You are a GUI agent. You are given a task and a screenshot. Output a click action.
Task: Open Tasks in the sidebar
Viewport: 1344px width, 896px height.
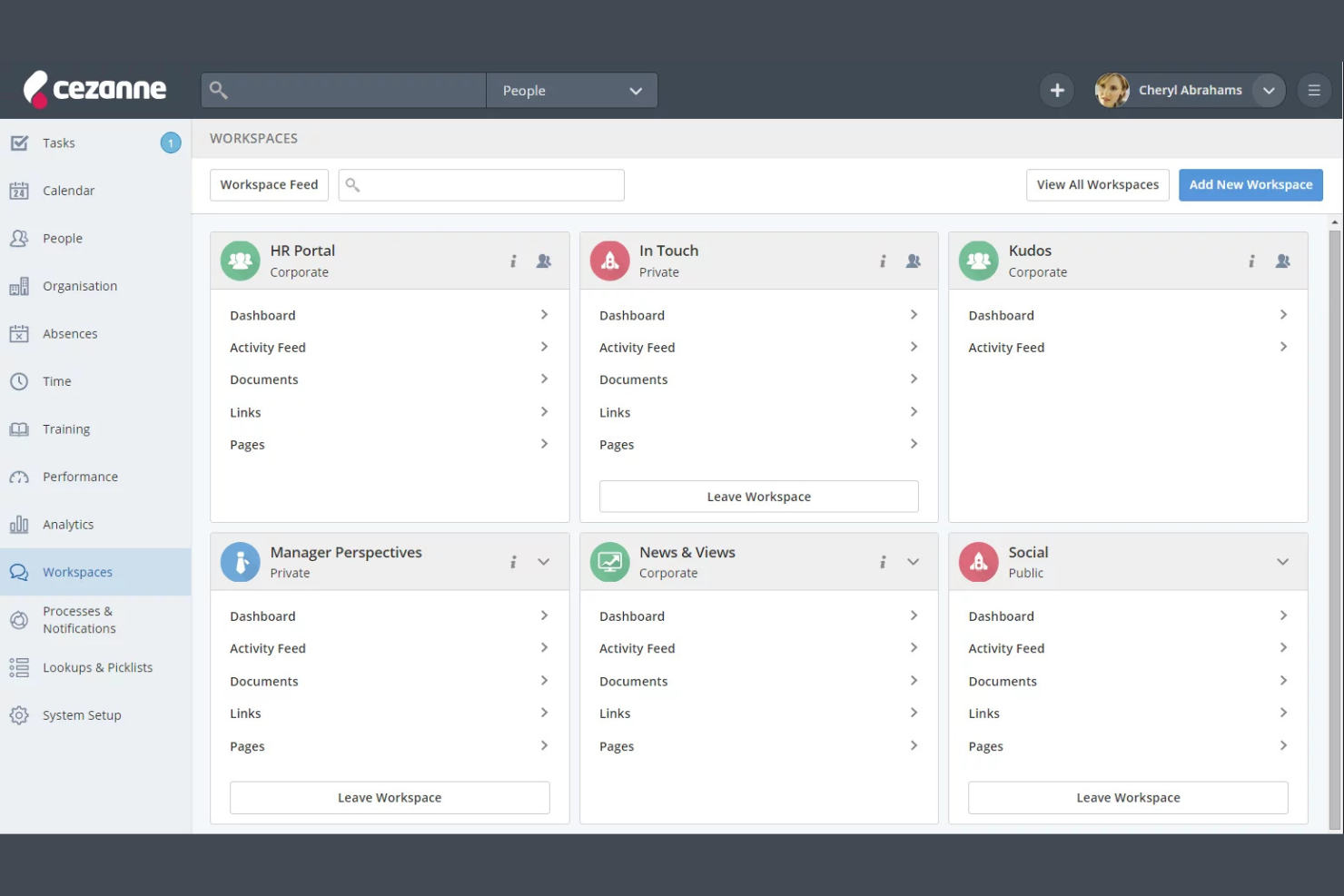95,143
